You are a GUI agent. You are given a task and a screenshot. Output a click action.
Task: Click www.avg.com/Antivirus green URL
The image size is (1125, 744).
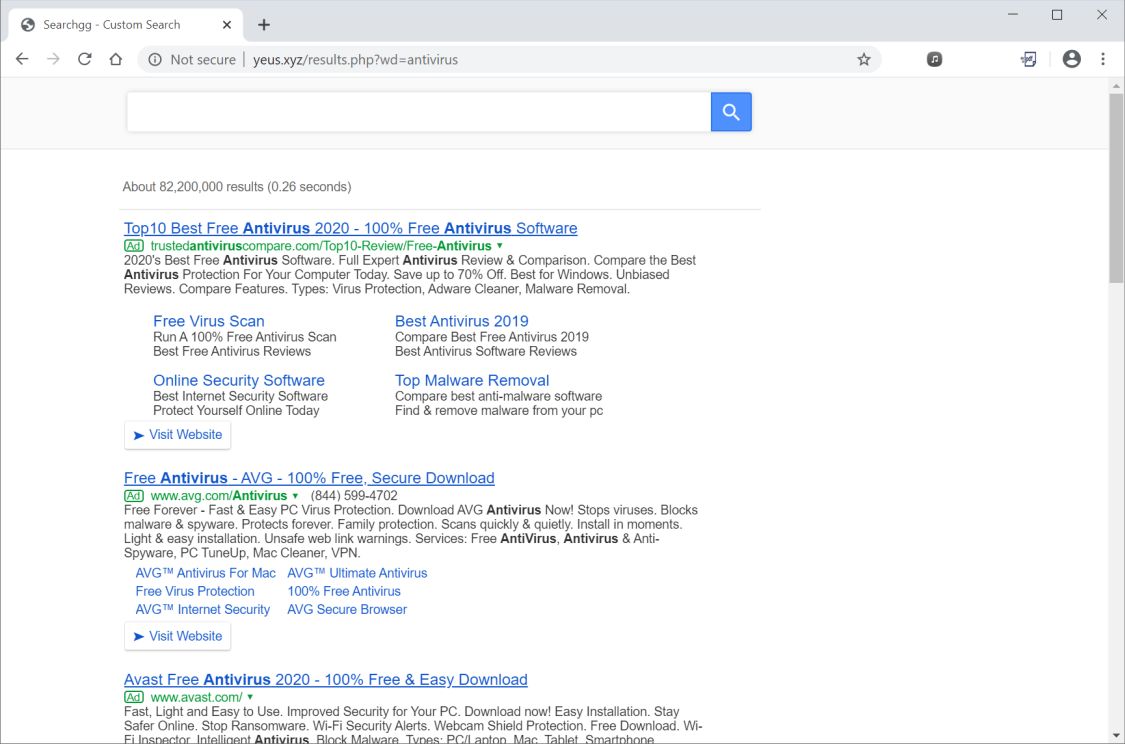coord(219,496)
